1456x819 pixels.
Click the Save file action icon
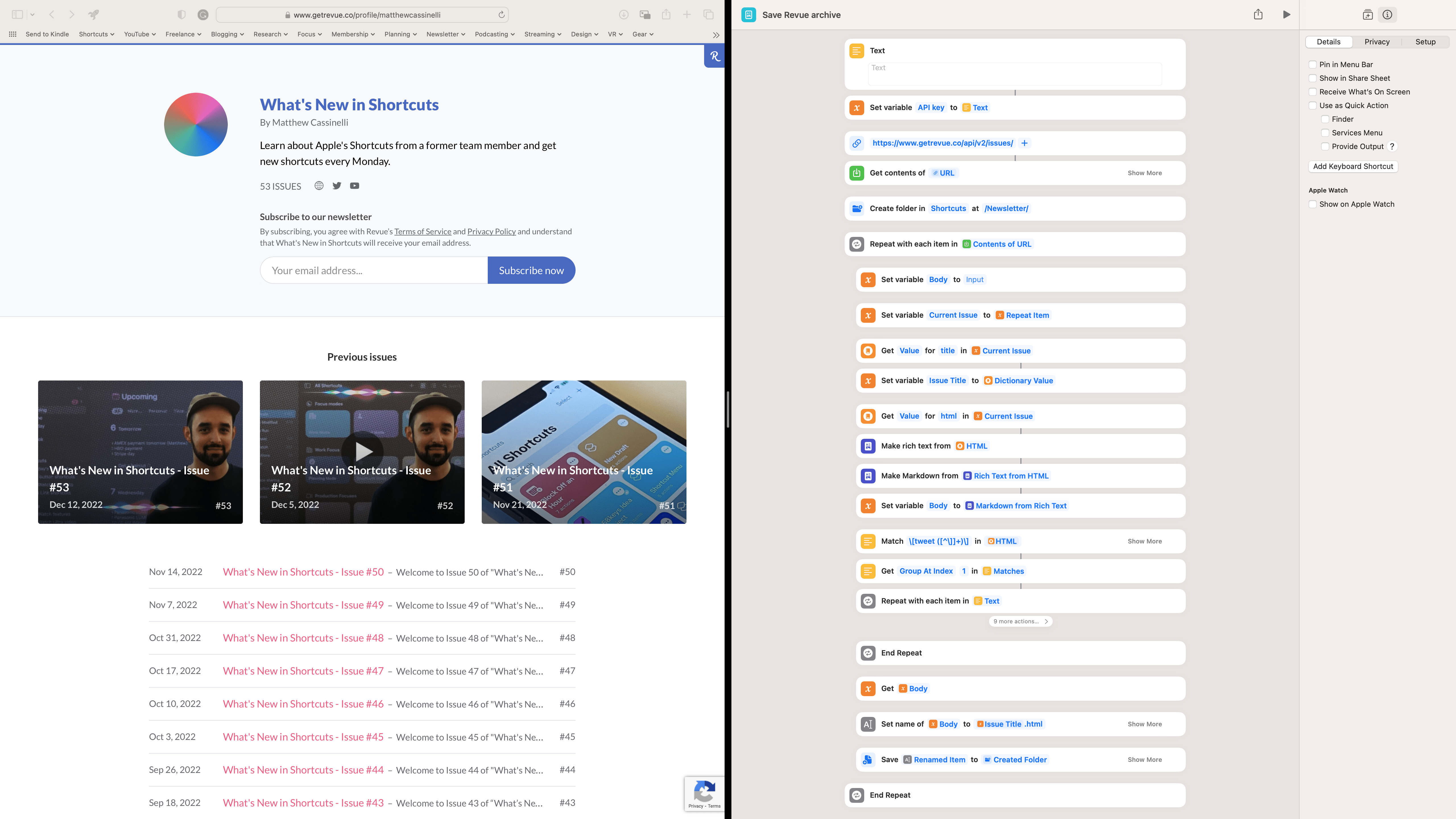868,760
